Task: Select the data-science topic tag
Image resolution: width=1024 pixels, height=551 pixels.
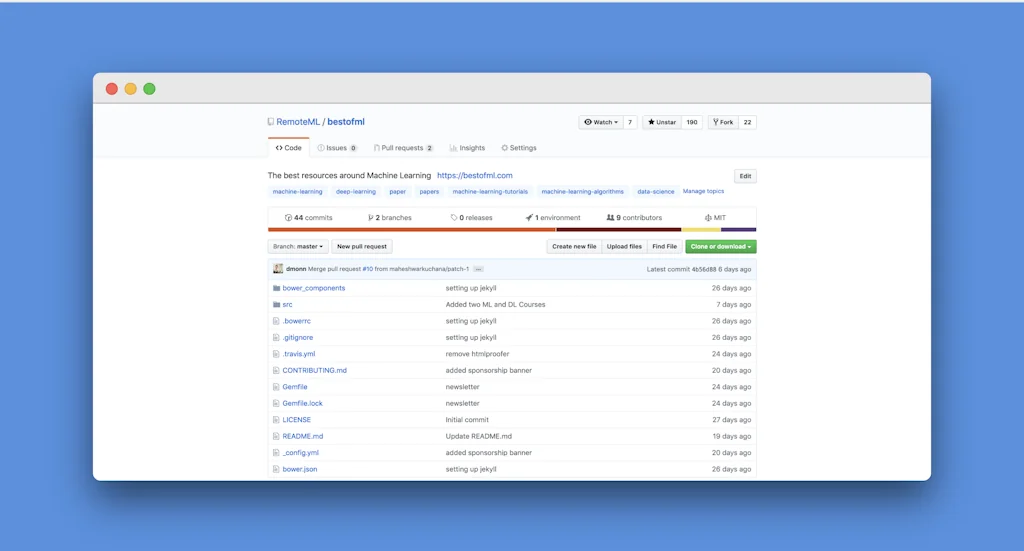Action: coord(656,192)
